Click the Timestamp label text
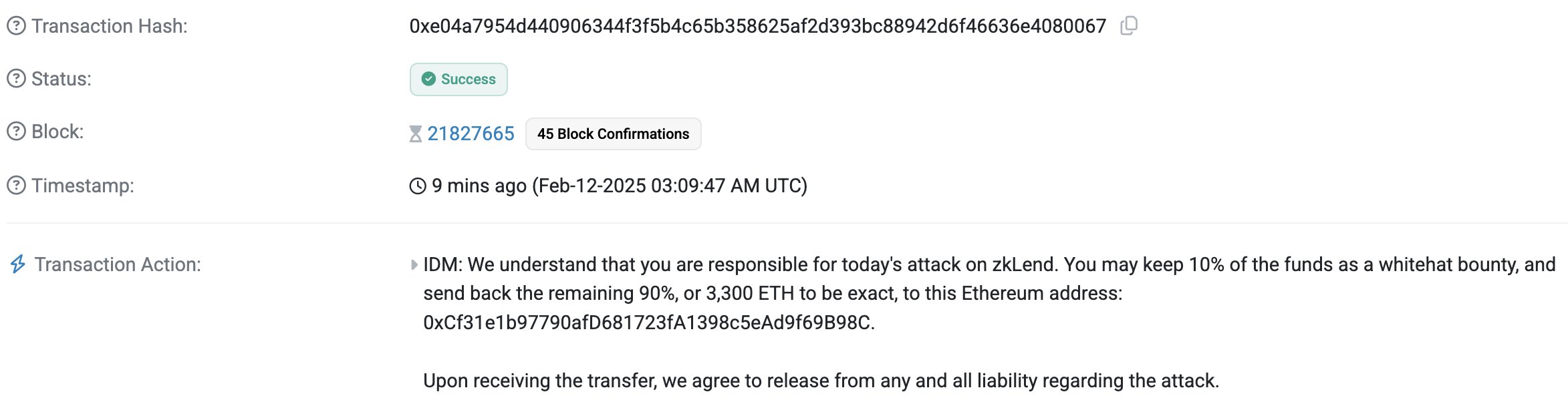Screen dimensions: 1568x410 pyautogui.click(x=83, y=185)
